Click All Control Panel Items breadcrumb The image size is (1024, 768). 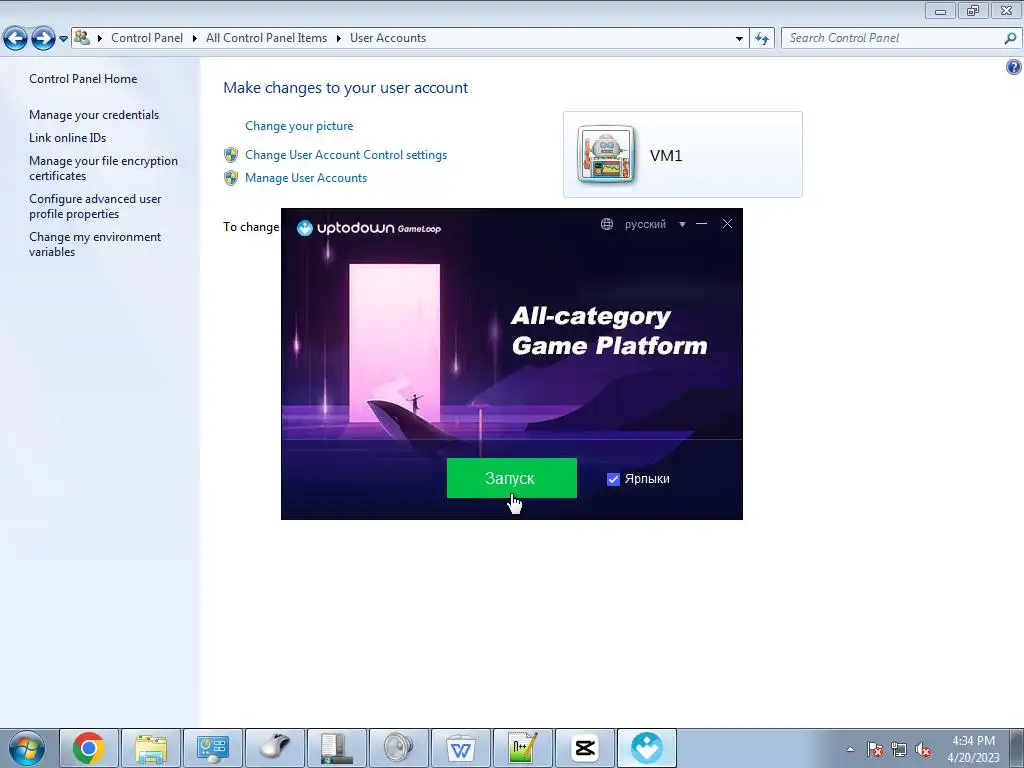tap(266, 38)
